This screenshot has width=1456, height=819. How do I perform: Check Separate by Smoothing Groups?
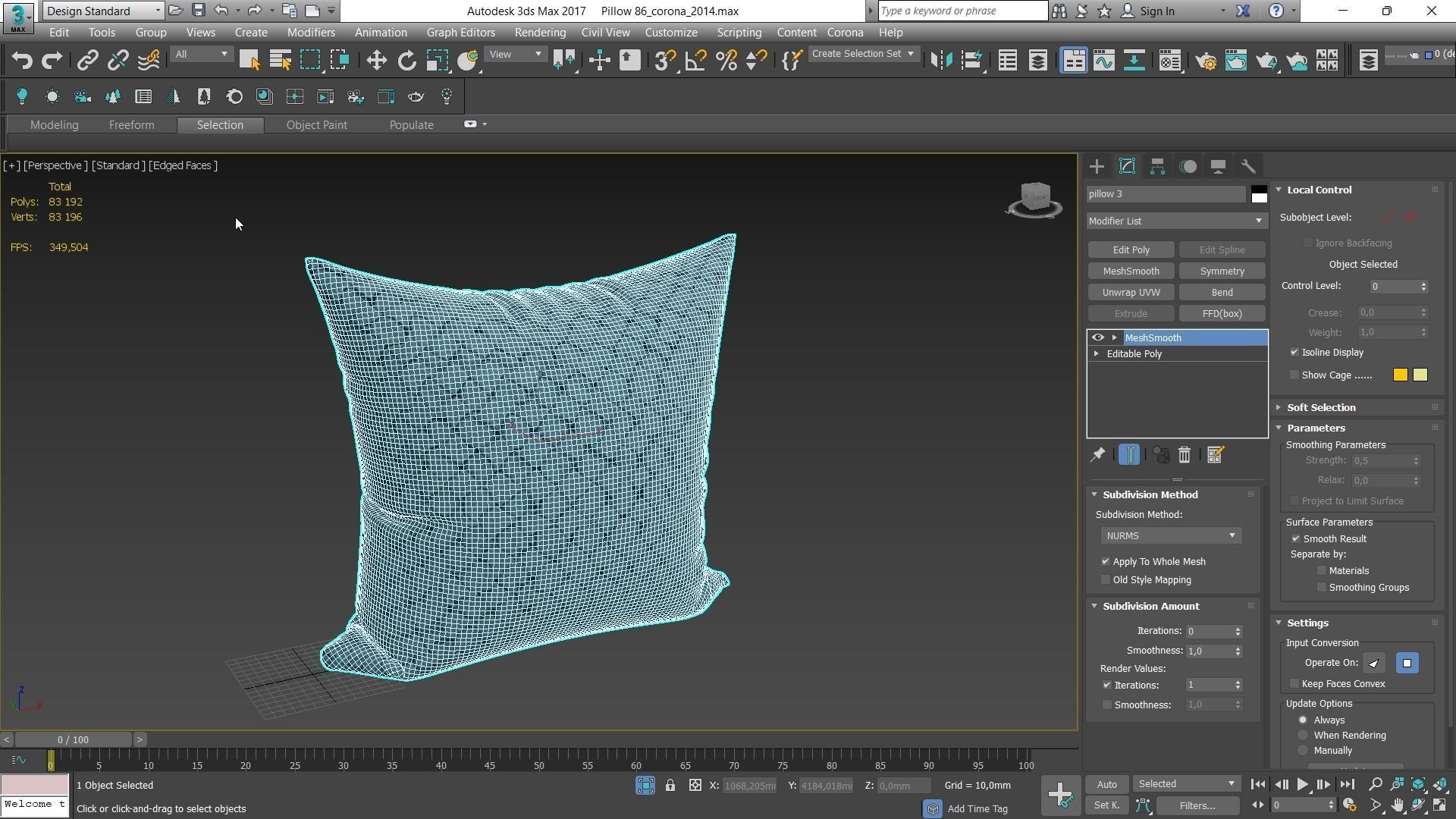point(1322,588)
